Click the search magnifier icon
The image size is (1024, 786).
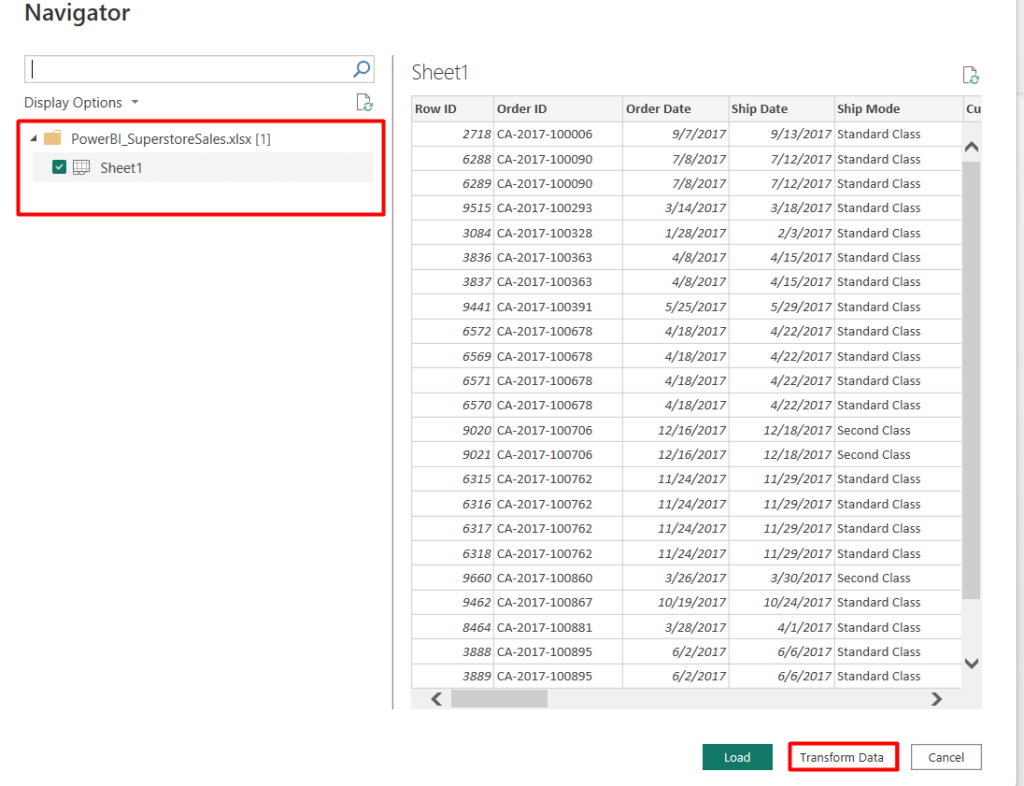pos(361,69)
